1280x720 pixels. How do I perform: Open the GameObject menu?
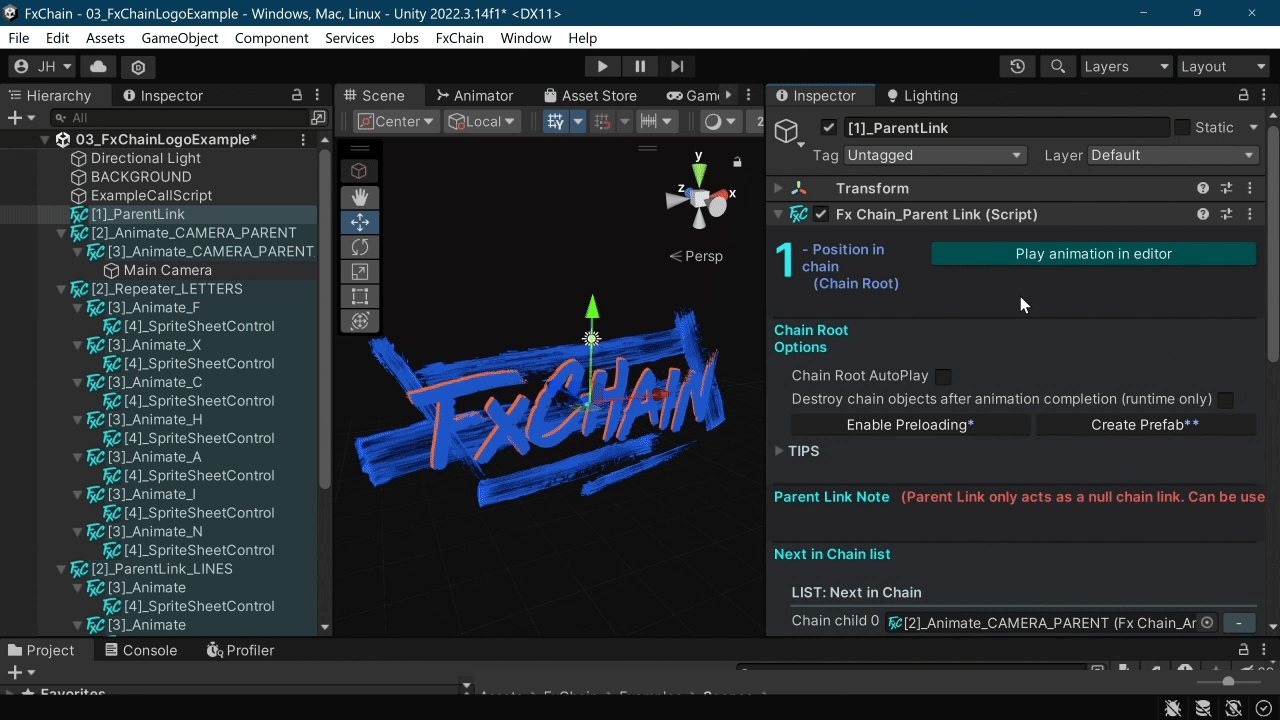pos(180,38)
